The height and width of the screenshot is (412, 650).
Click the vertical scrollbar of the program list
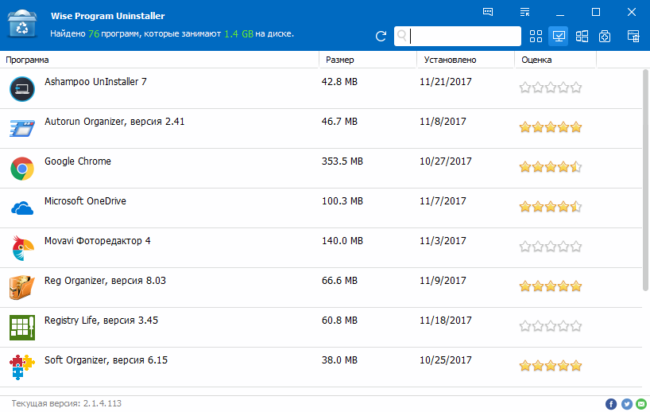tap(645, 180)
